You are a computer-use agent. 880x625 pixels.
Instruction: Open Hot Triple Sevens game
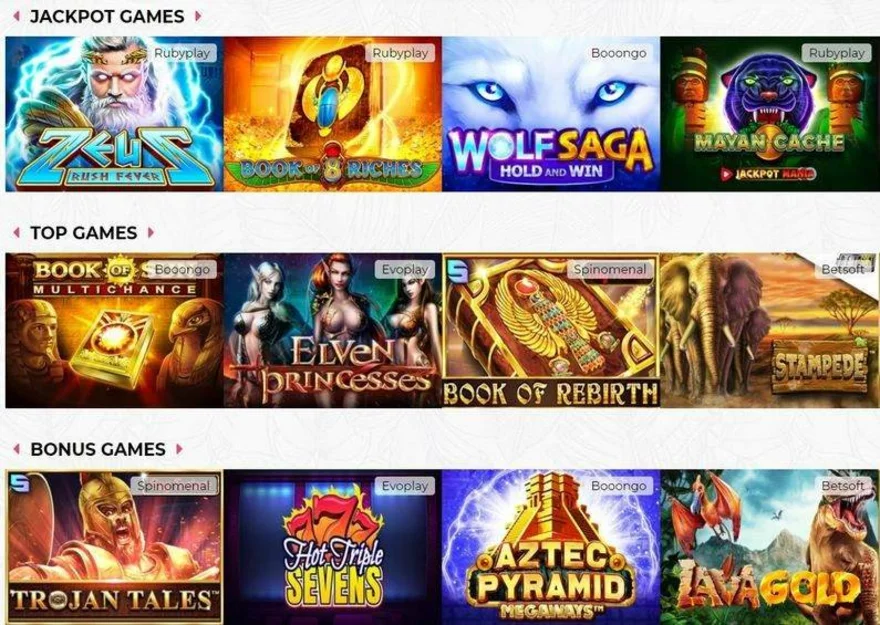pos(333,547)
